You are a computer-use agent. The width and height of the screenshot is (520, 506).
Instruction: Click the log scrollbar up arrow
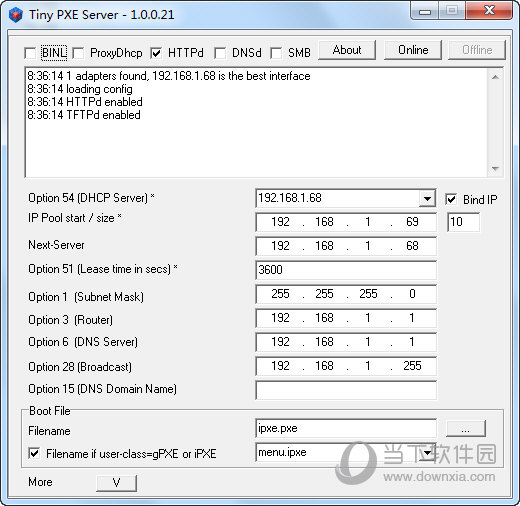pyautogui.click(x=495, y=77)
